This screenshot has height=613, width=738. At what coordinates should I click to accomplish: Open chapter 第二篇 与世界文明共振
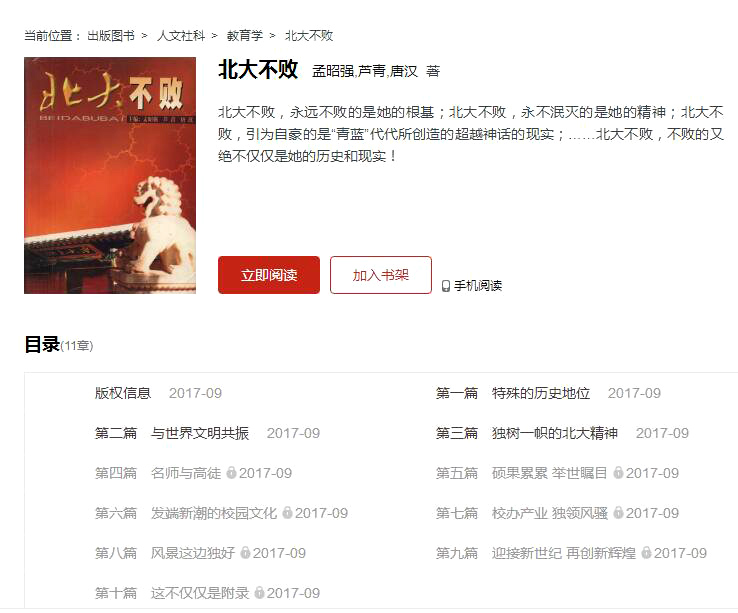point(172,433)
